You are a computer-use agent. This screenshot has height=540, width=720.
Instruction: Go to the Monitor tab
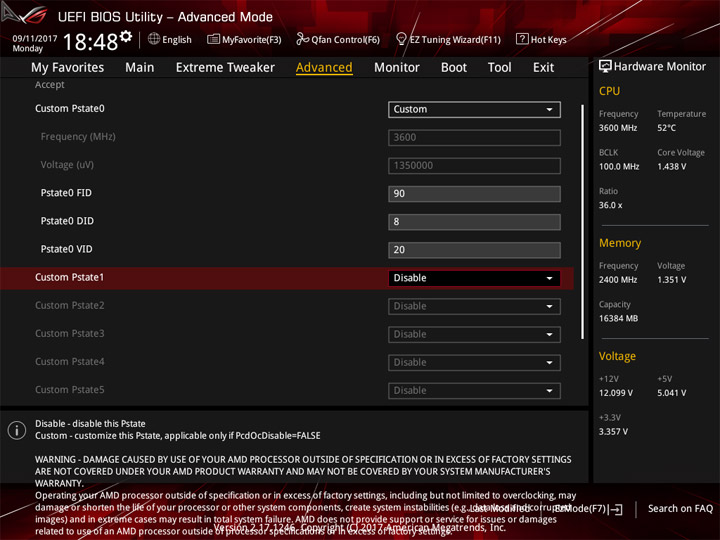pos(397,68)
